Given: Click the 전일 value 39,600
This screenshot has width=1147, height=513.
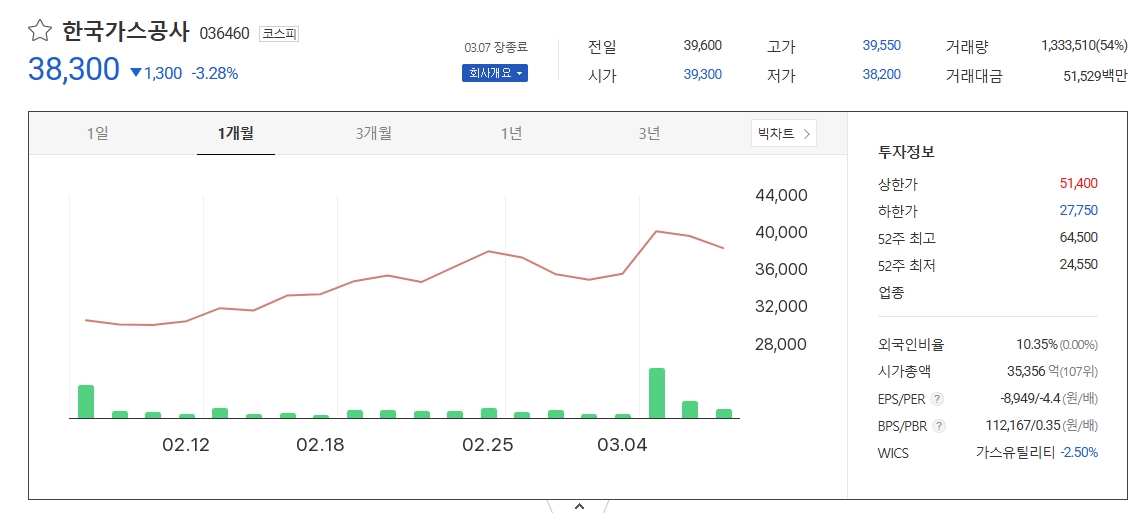Looking at the screenshot, I should (x=702, y=45).
